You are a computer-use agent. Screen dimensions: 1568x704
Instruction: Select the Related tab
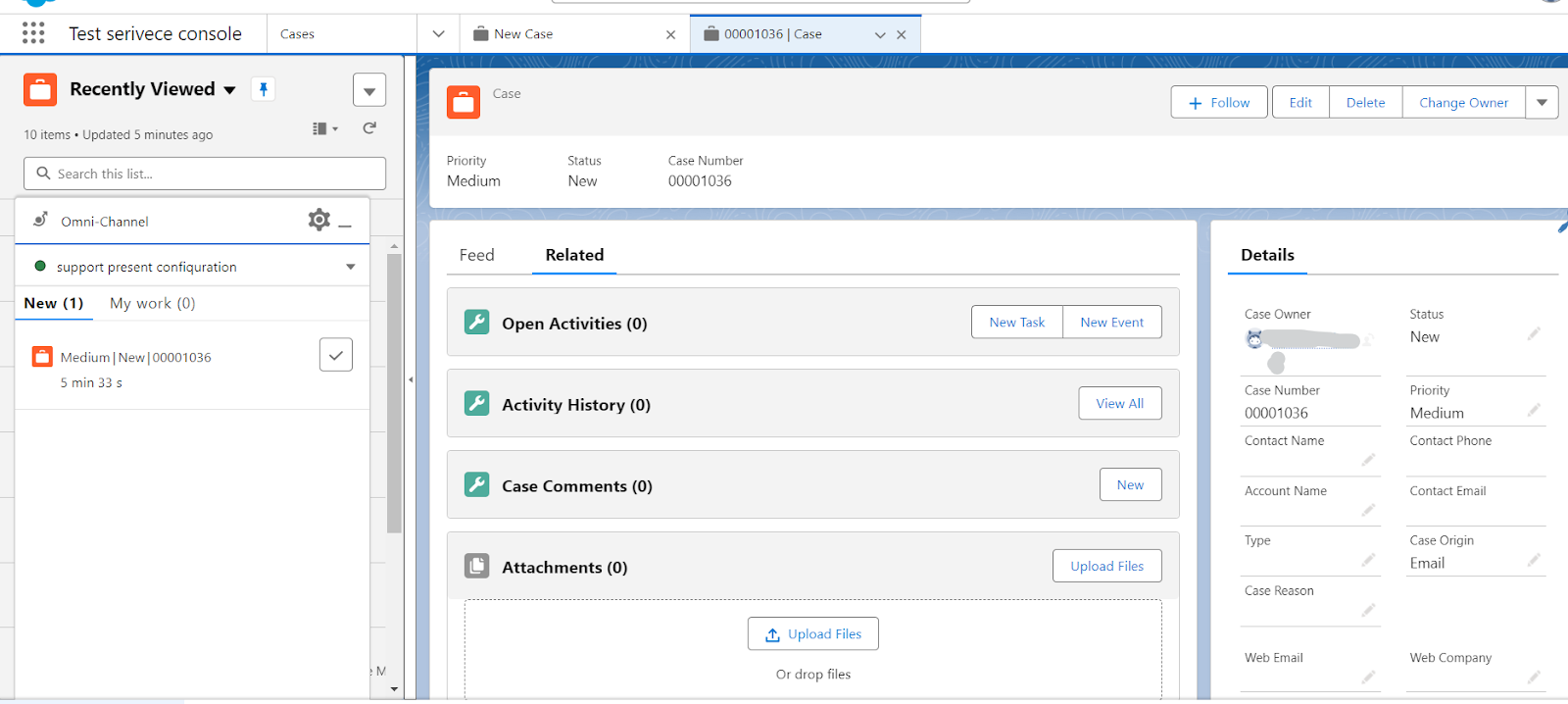coord(574,255)
